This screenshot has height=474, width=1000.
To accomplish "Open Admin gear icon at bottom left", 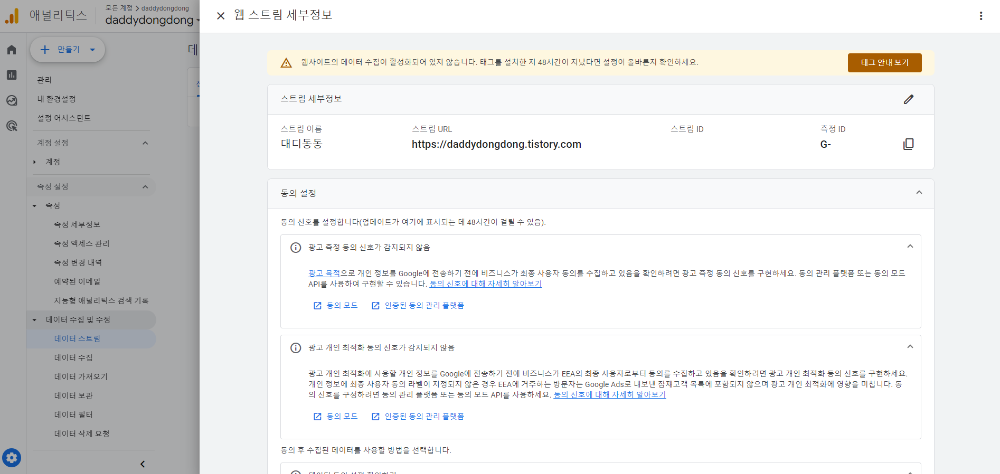I will coord(12,457).
